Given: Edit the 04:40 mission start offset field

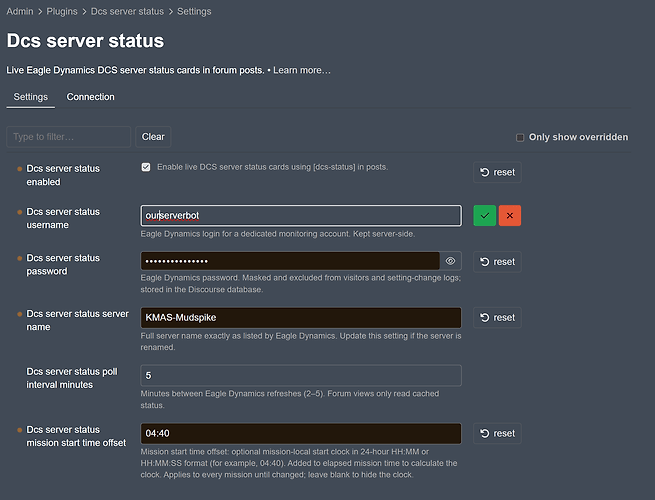Looking at the screenshot, I should [x=301, y=433].
